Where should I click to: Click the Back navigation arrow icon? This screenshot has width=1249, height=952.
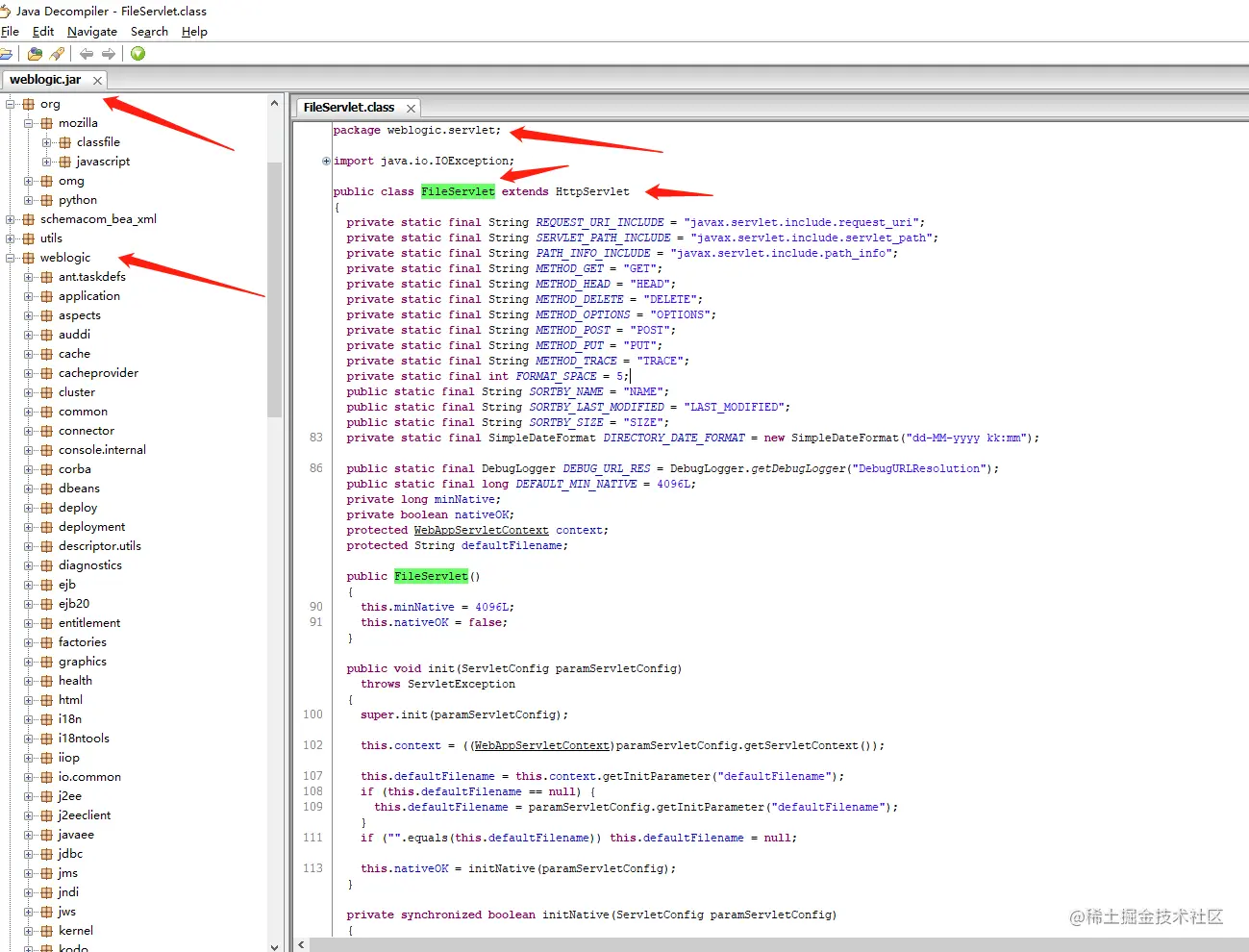(86, 54)
